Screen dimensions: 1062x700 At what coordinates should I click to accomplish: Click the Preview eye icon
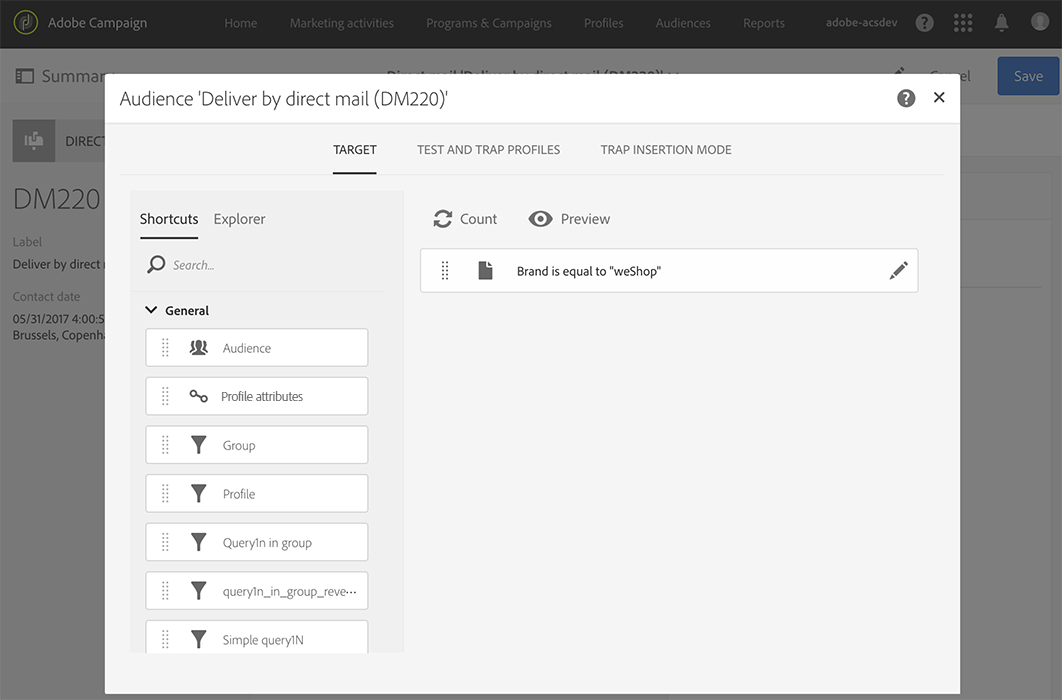(x=541, y=219)
